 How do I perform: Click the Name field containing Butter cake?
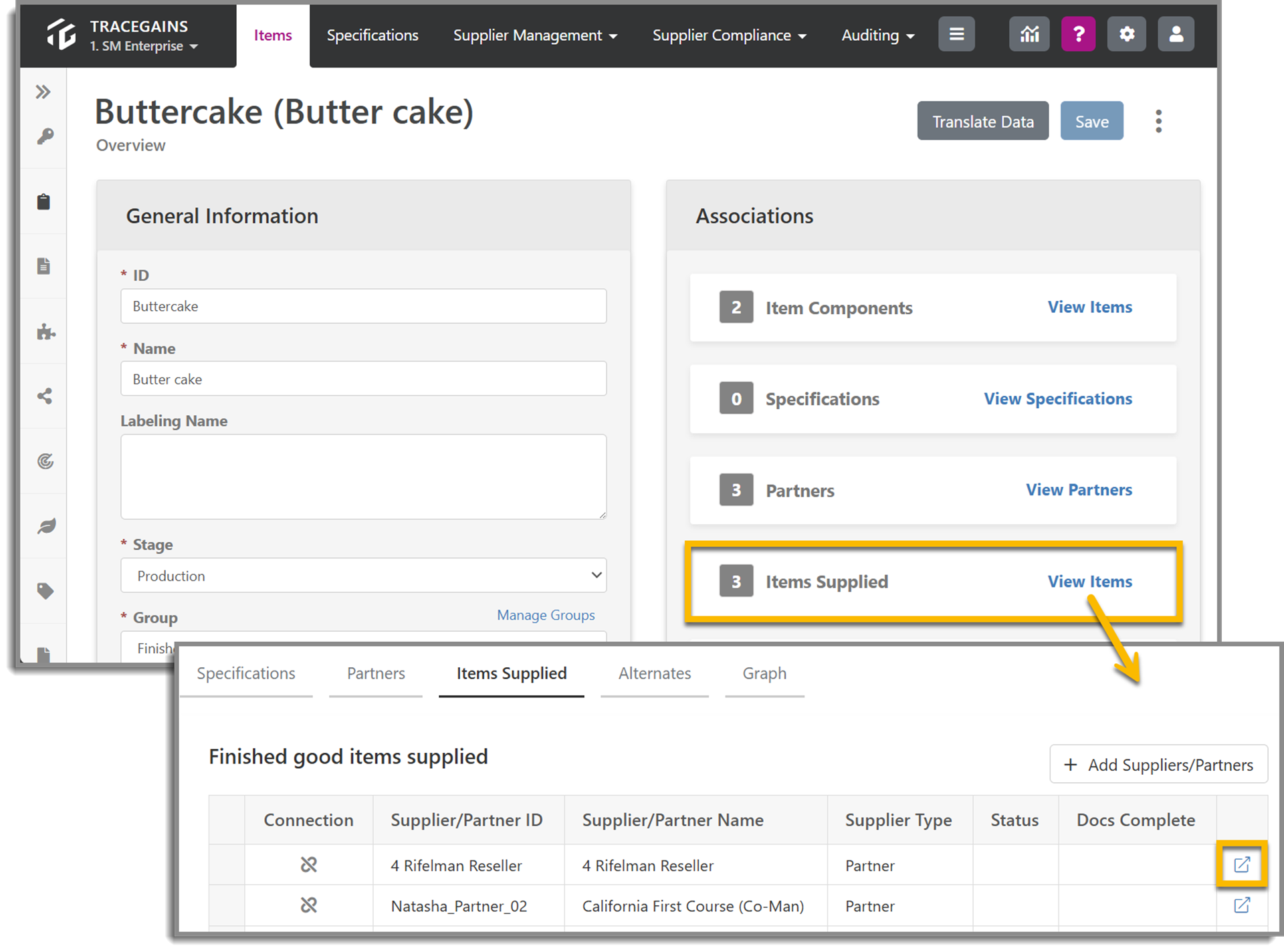click(x=364, y=379)
